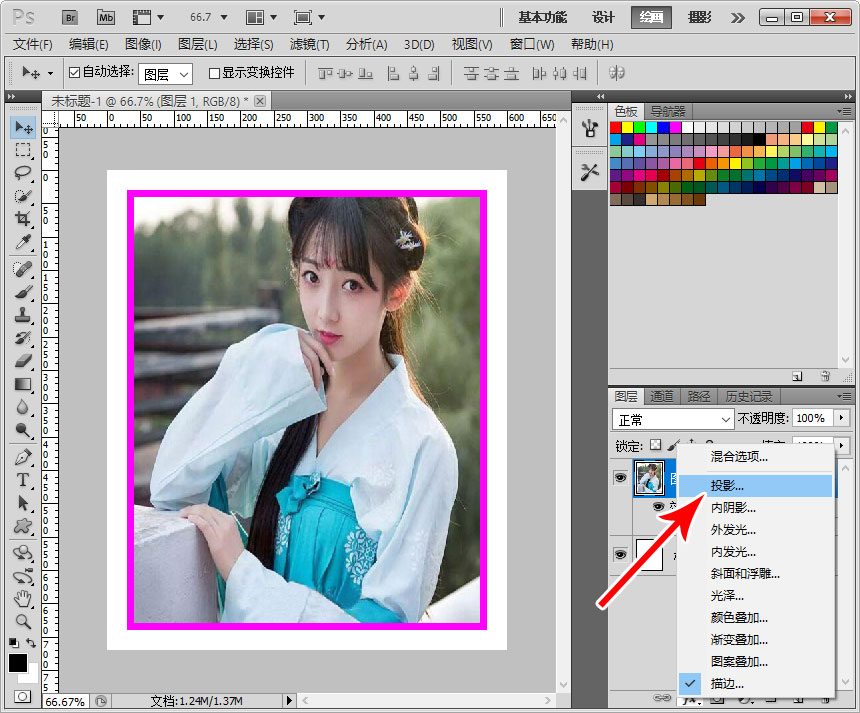Image resolution: width=860 pixels, height=713 pixels.
Task: Launch Mini Bridge from Mb icon
Action: point(106,18)
